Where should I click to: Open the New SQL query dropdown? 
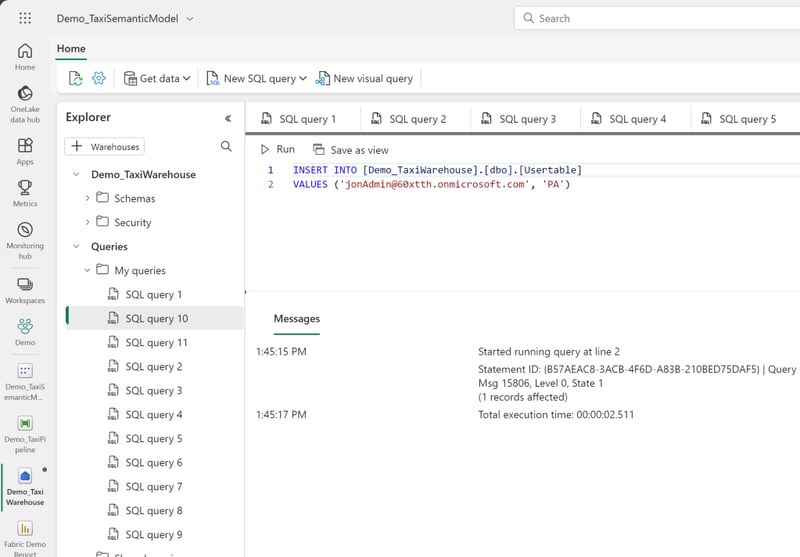tap(257, 79)
